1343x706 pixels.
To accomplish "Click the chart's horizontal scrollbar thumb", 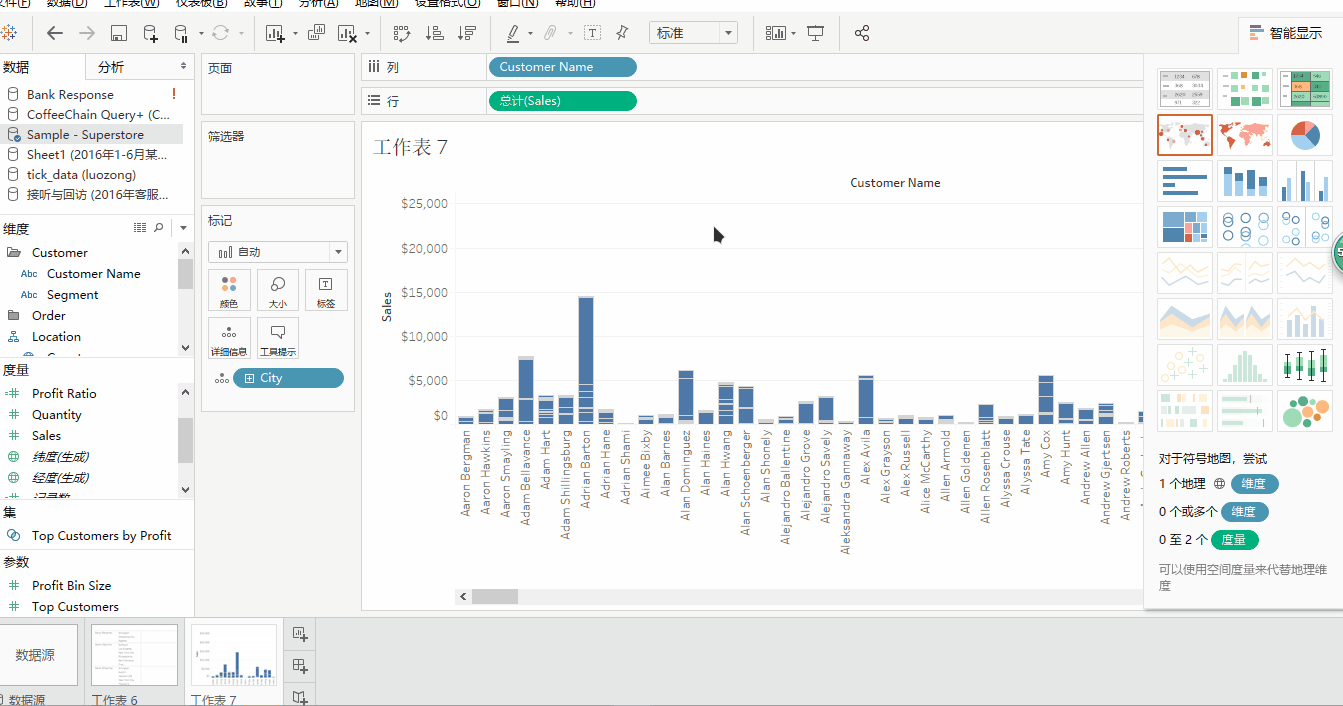I will (x=495, y=597).
